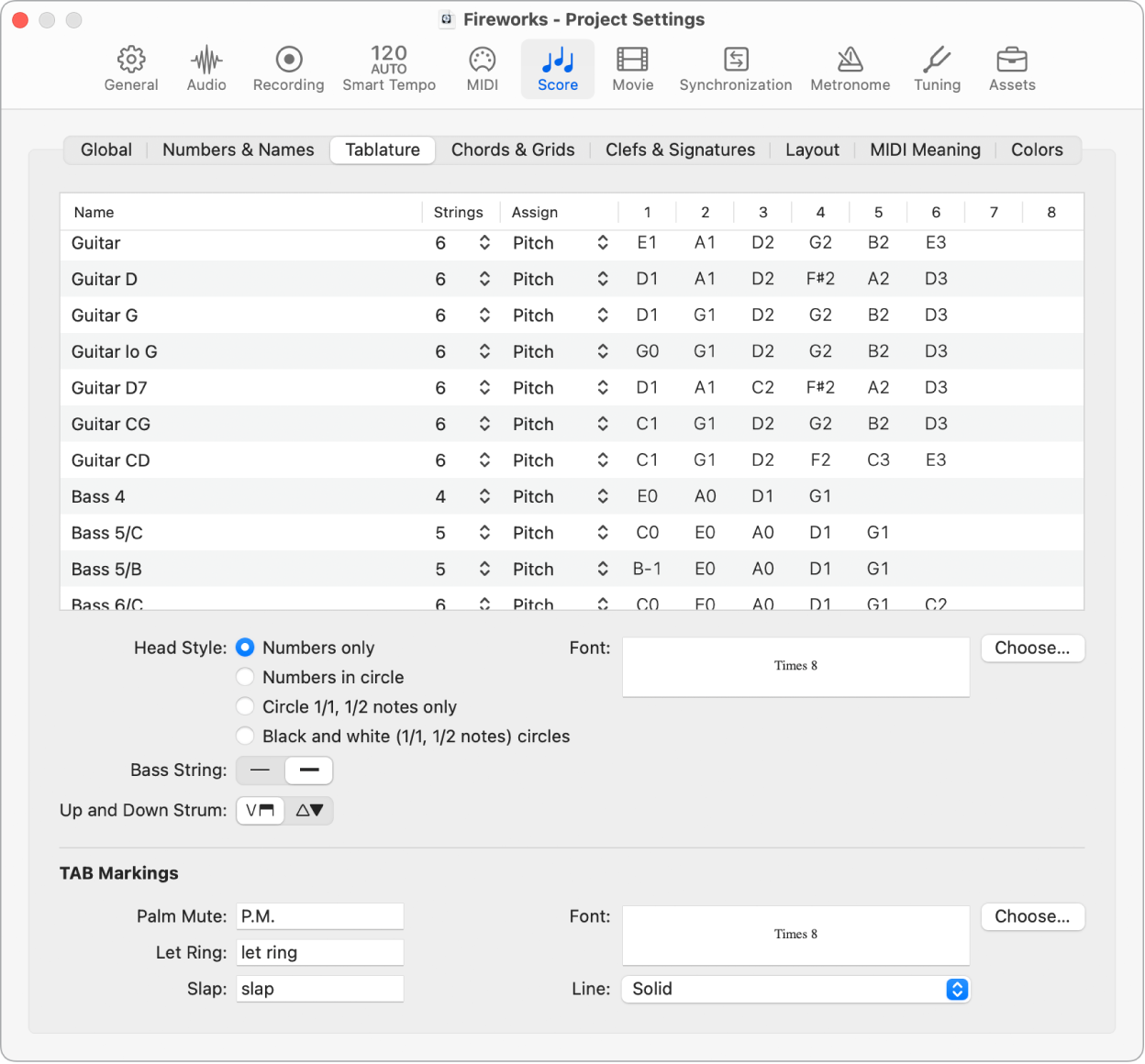Choose Black and white circles head style
Screen dimensions: 1145x1064
point(245,736)
